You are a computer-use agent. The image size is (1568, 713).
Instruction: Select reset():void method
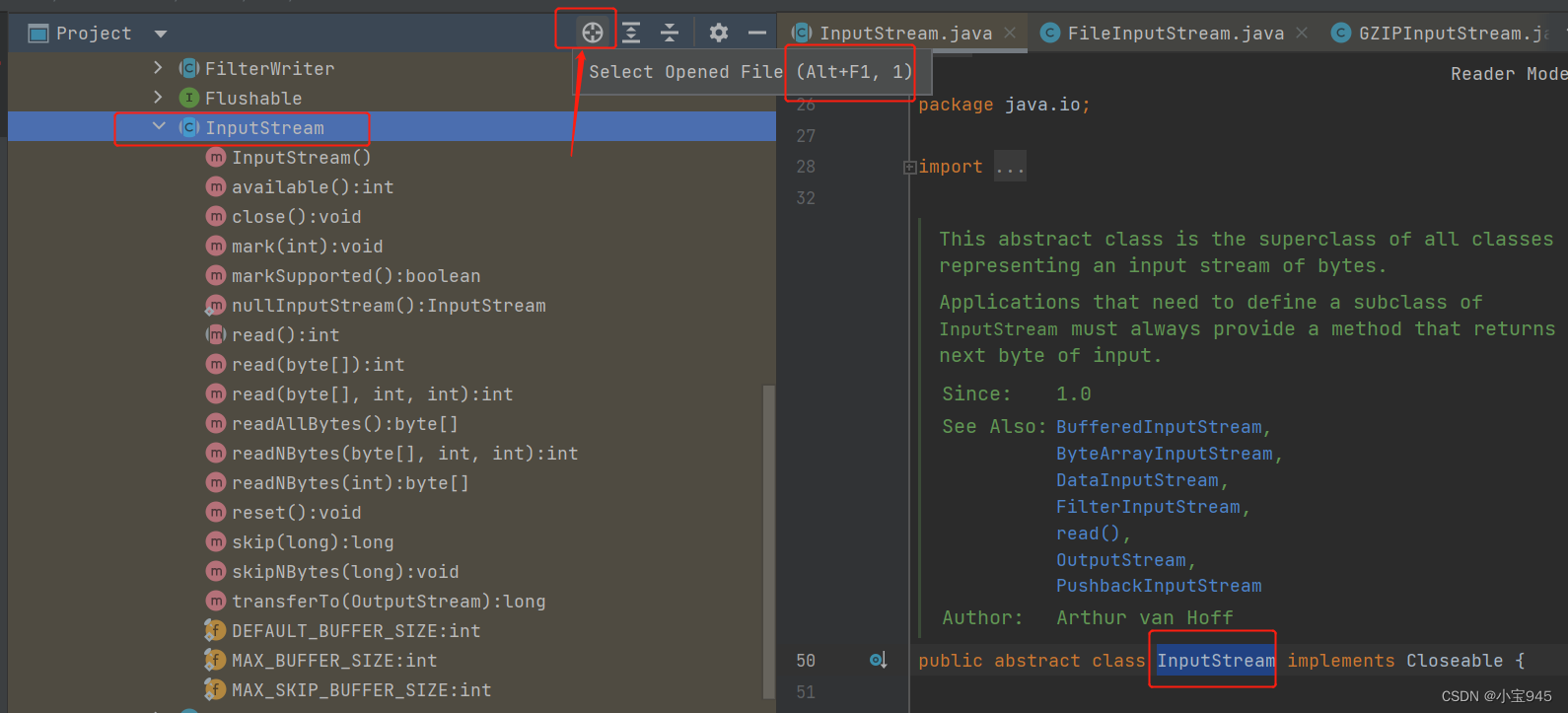[x=297, y=513]
